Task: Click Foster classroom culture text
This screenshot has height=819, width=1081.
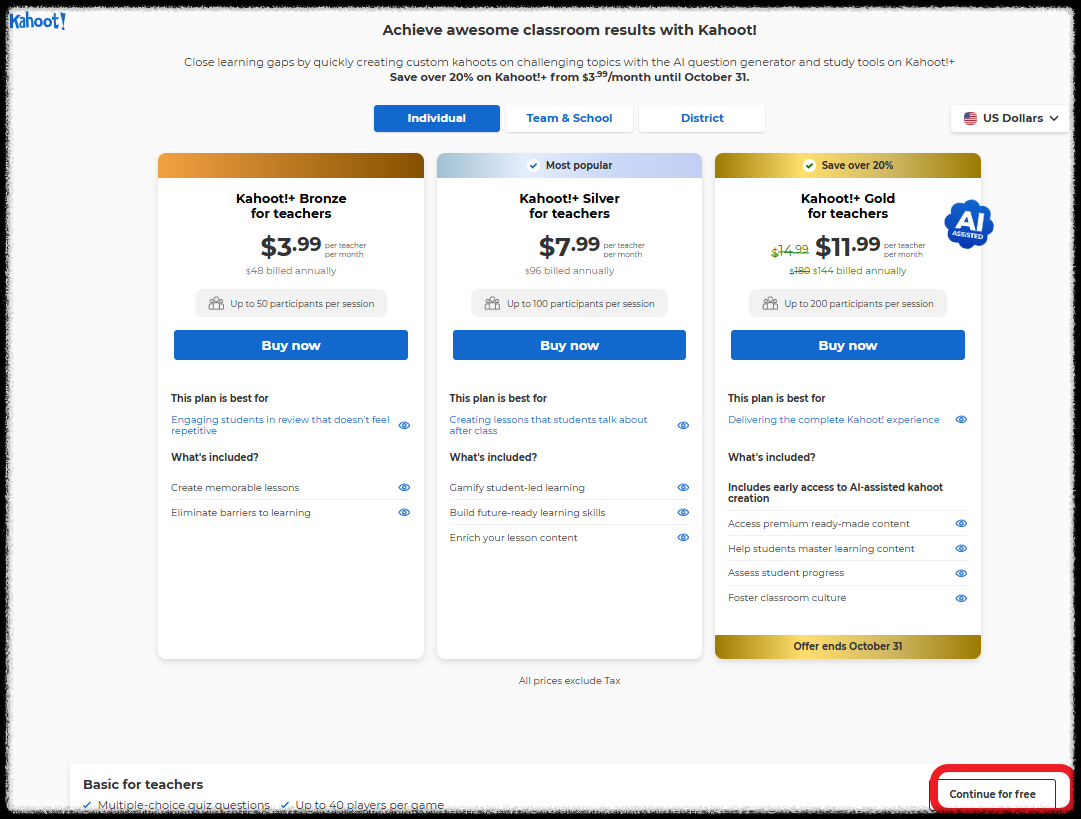Action: tap(787, 598)
